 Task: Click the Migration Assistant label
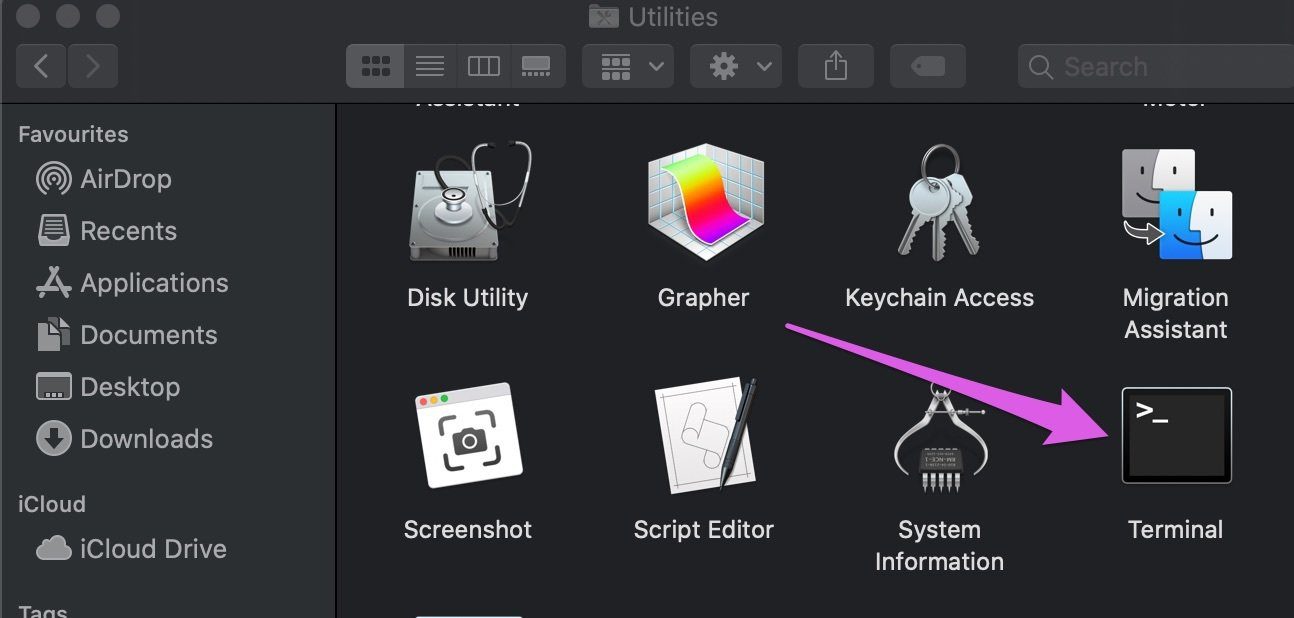[x=1176, y=313]
